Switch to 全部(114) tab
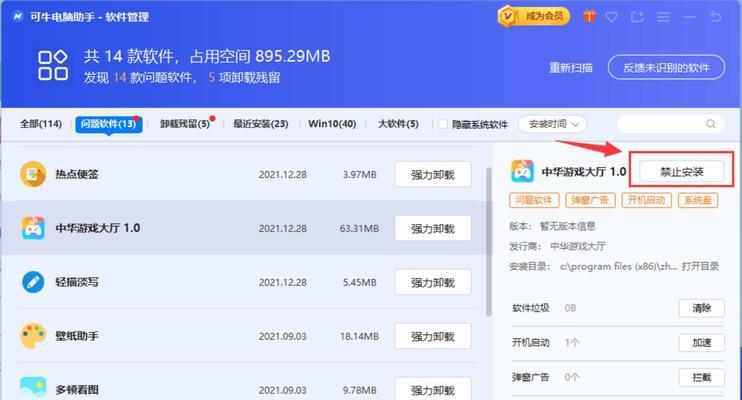The image size is (742, 400). coord(41,124)
